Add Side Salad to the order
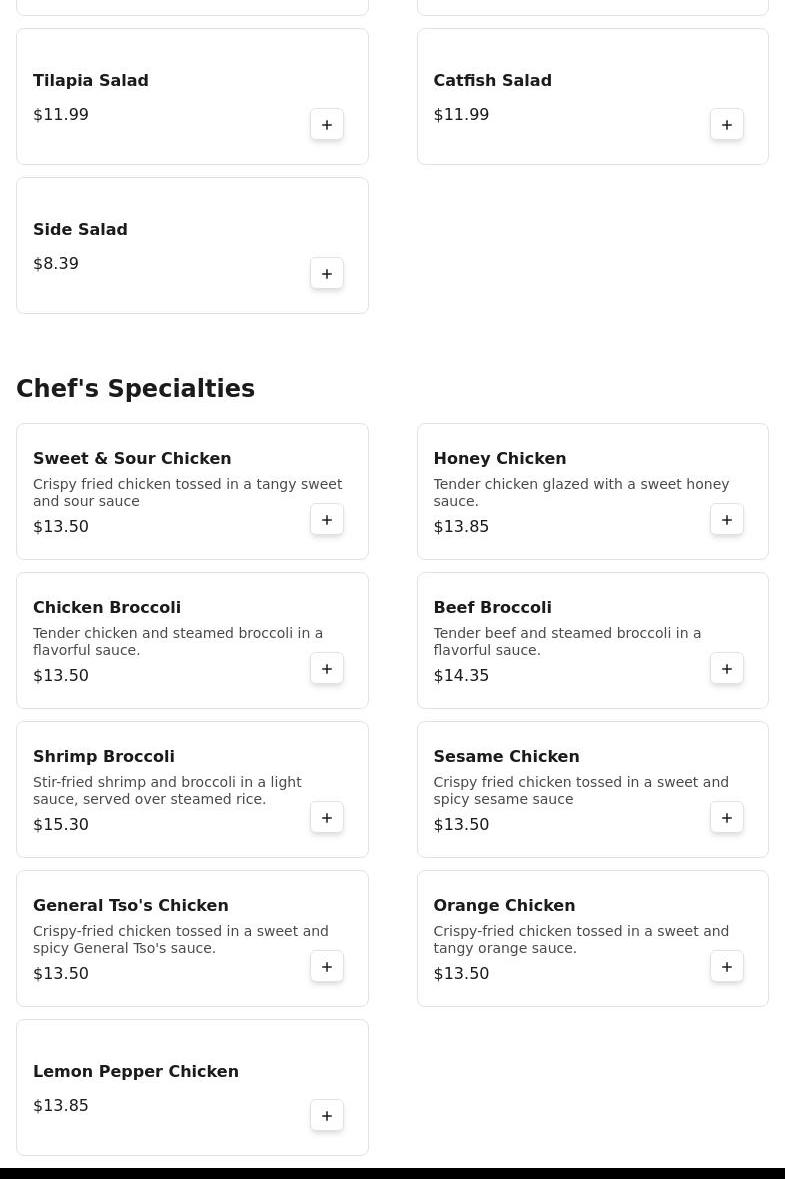Image resolution: width=785 pixels, height=1179 pixels. click(327, 274)
